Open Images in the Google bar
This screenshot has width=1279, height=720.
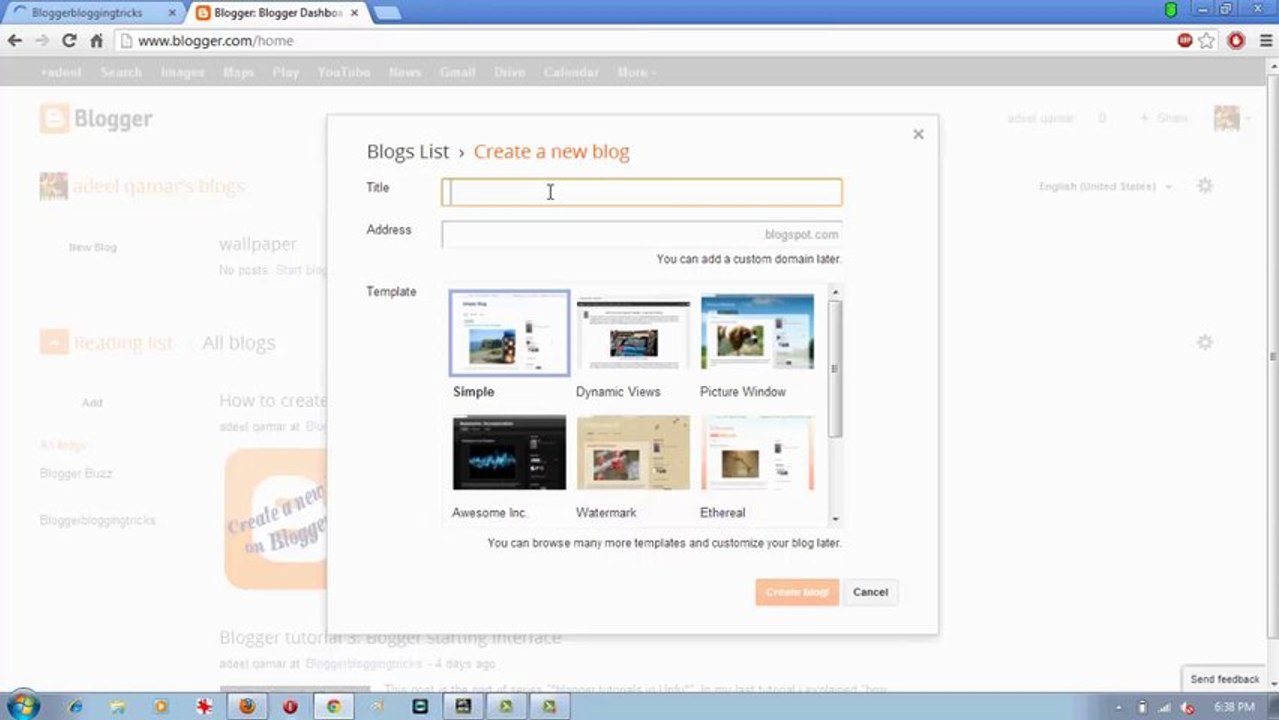coord(182,72)
